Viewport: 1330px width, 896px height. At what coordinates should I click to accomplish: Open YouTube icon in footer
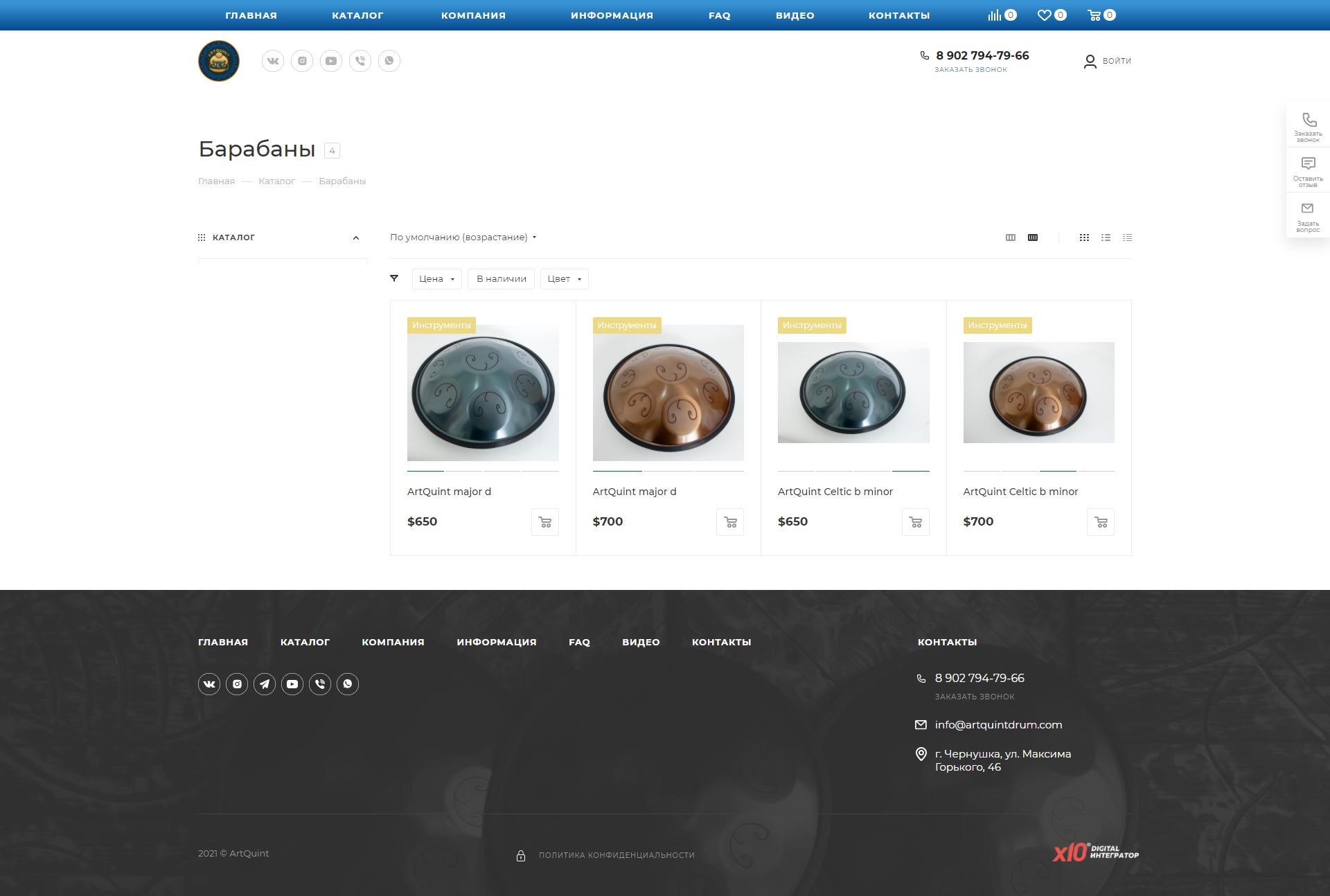(x=292, y=684)
